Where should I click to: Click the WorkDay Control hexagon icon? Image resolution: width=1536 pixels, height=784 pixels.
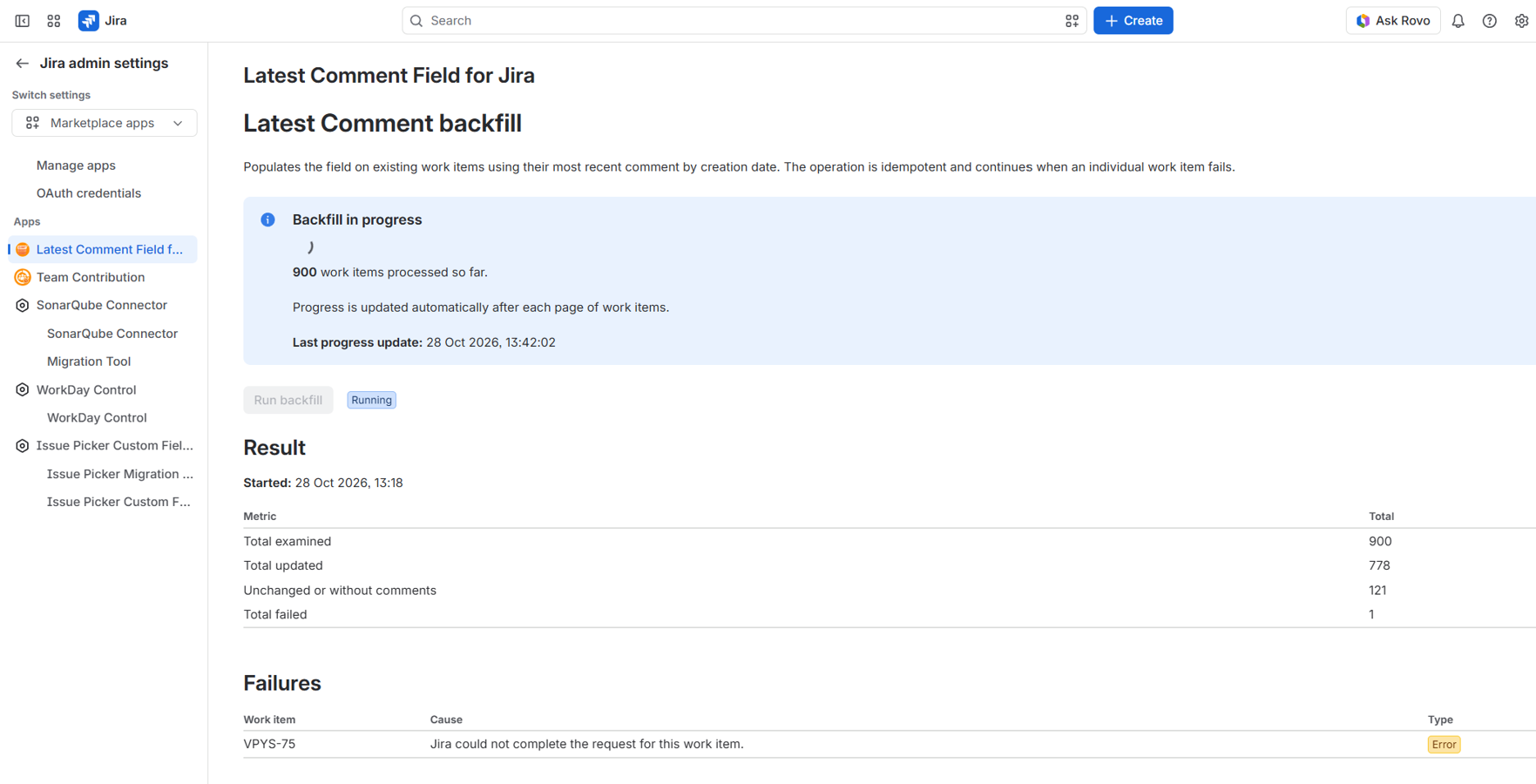click(x=23, y=389)
